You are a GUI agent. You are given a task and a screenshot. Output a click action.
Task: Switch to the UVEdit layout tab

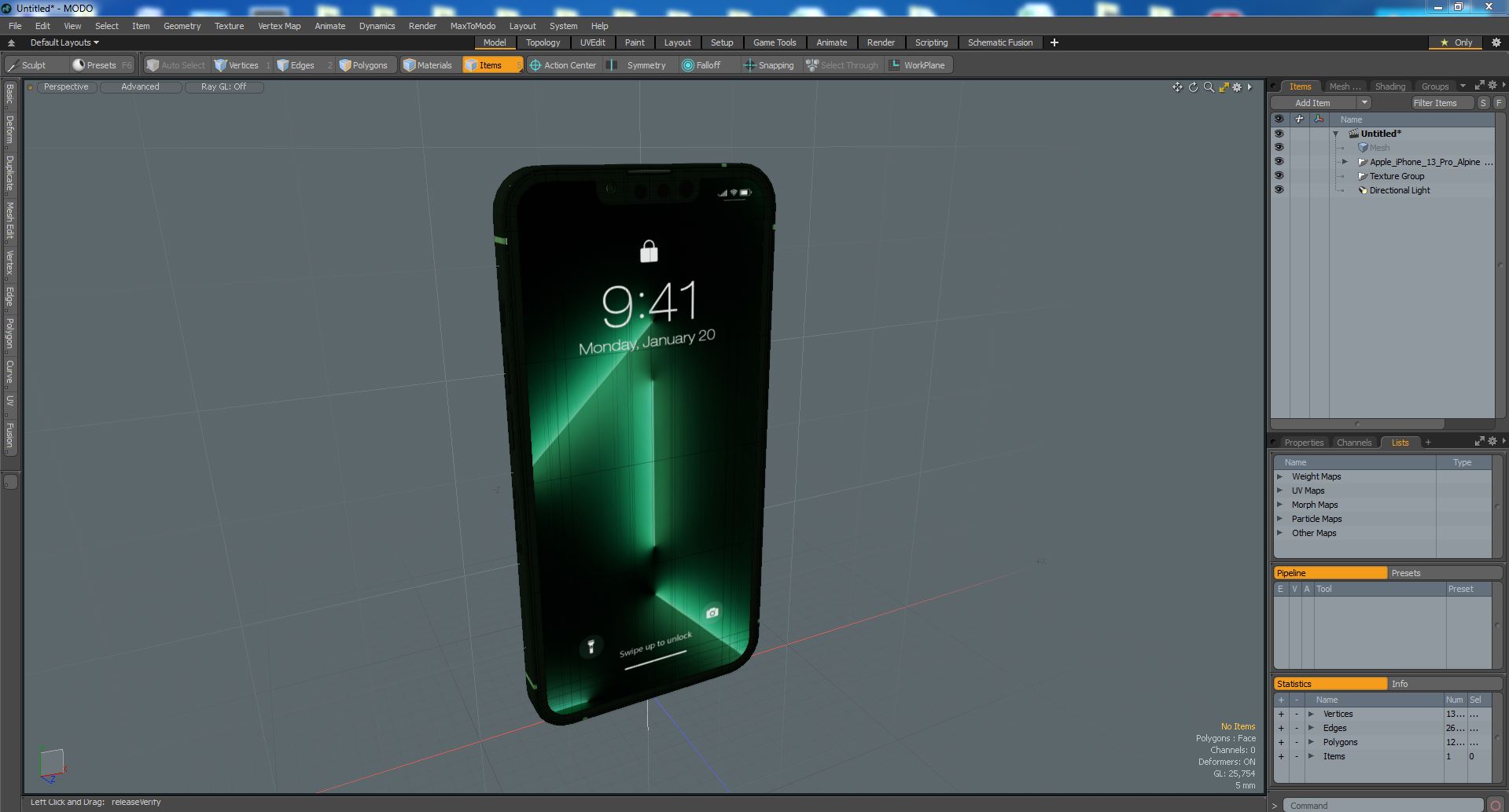coord(592,42)
